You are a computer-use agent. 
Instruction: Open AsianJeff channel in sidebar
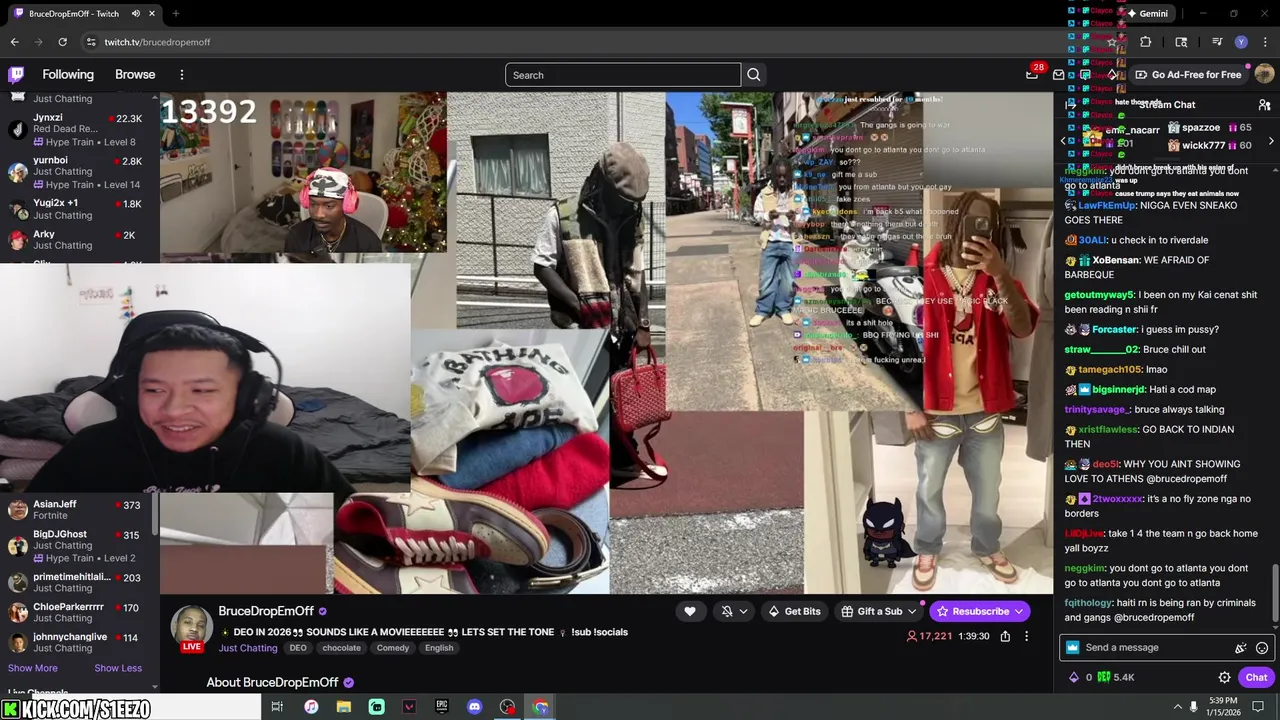click(80, 510)
